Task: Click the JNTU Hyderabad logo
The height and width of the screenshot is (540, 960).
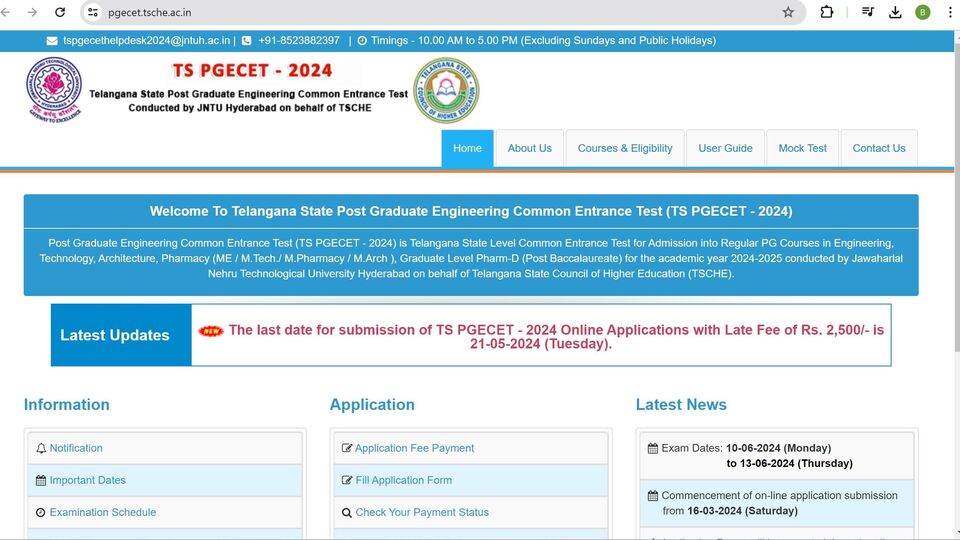Action: click(54, 90)
